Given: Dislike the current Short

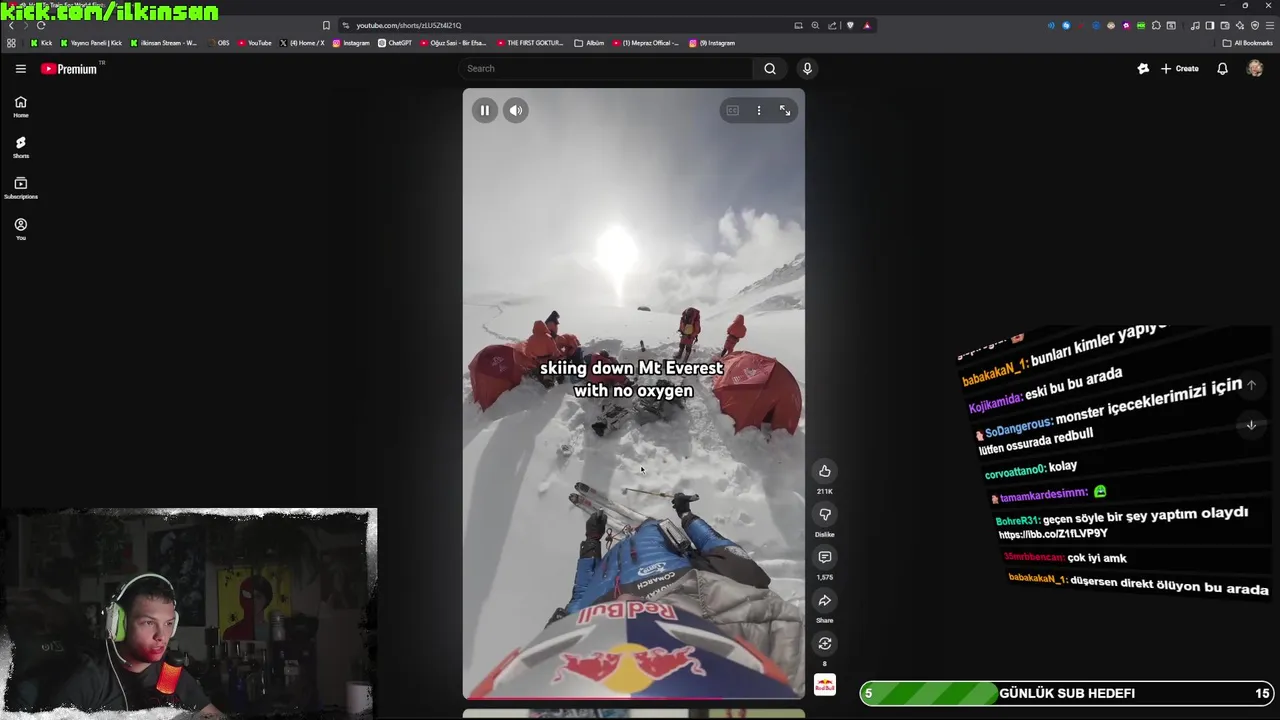Looking at the screenshot, I should click(825, 514).
